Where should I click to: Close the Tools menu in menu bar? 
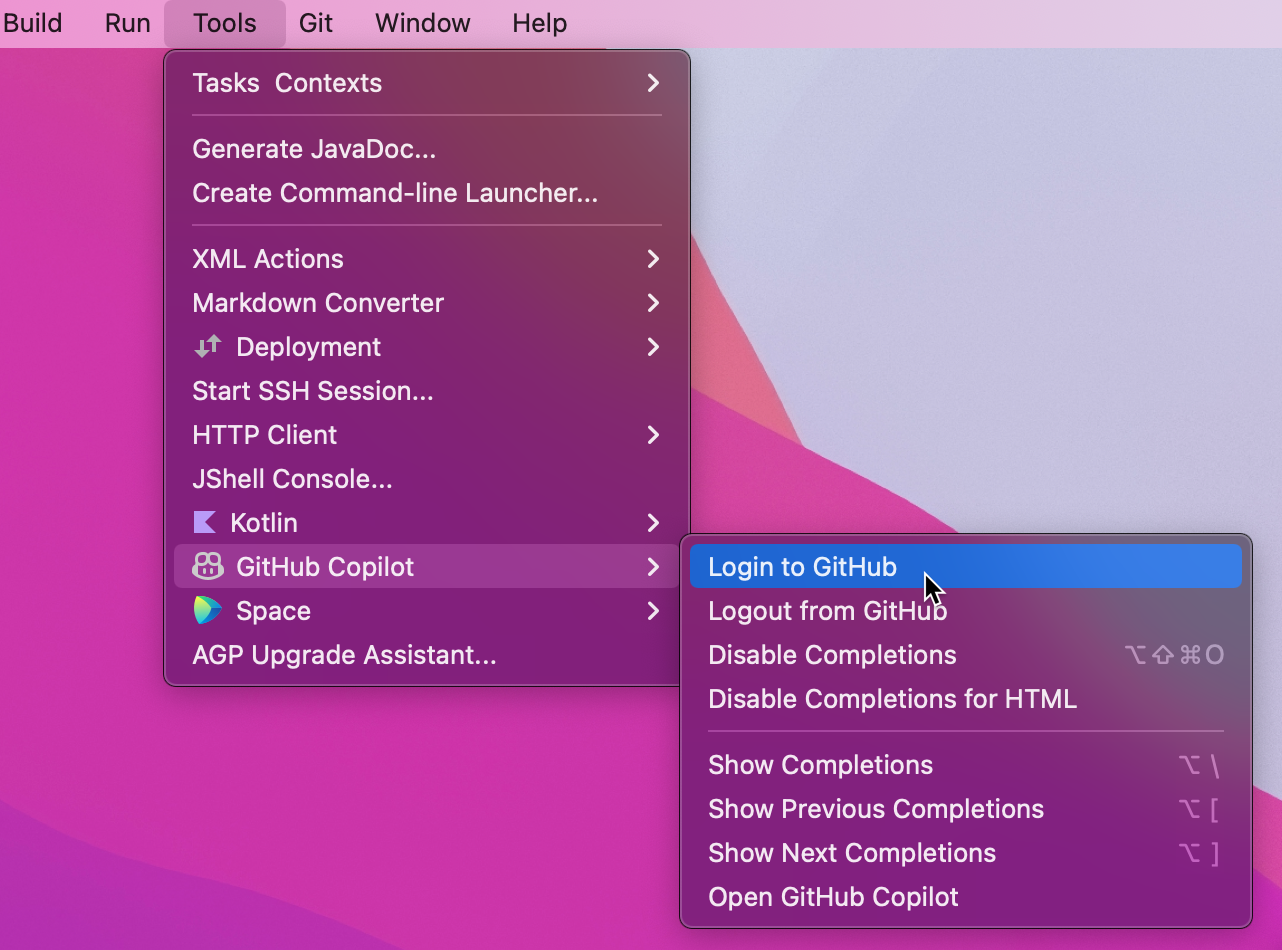point(225,23)
